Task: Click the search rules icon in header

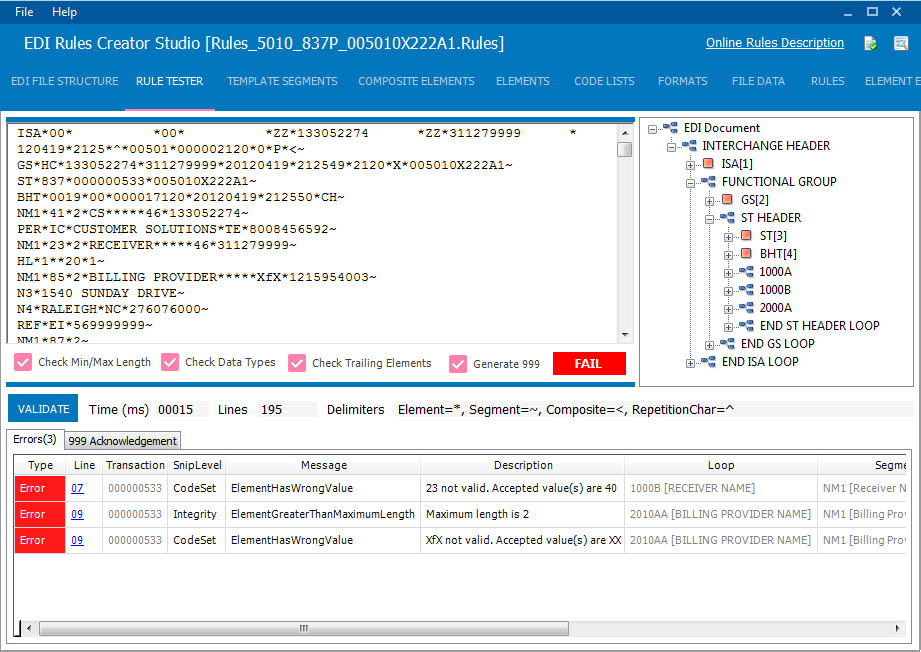Action: point(900,43)
